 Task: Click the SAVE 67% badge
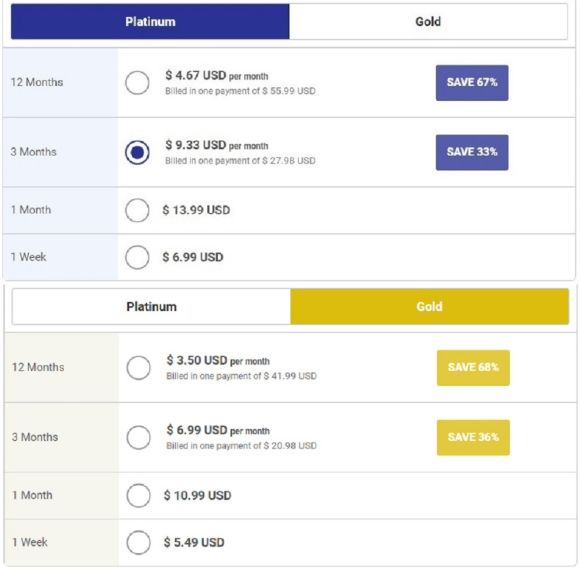click(472, 83)
